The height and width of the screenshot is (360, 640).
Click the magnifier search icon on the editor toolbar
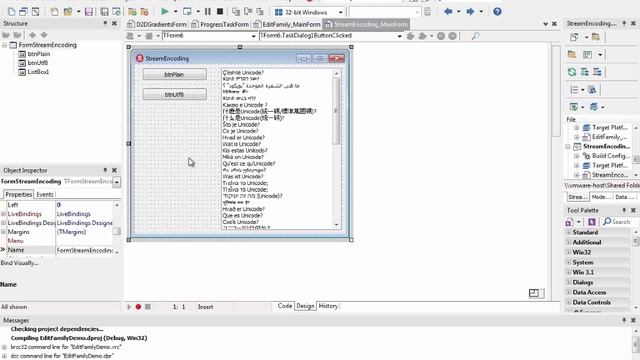click(476, 36)
